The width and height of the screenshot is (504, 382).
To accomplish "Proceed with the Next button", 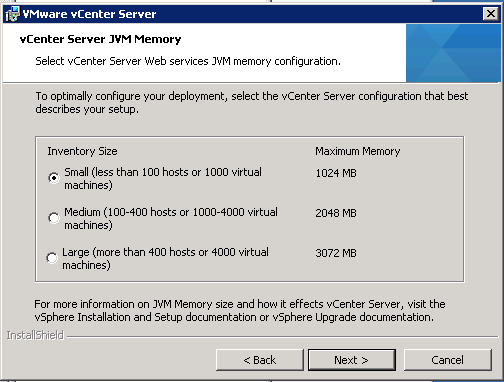I will point(352,360).
